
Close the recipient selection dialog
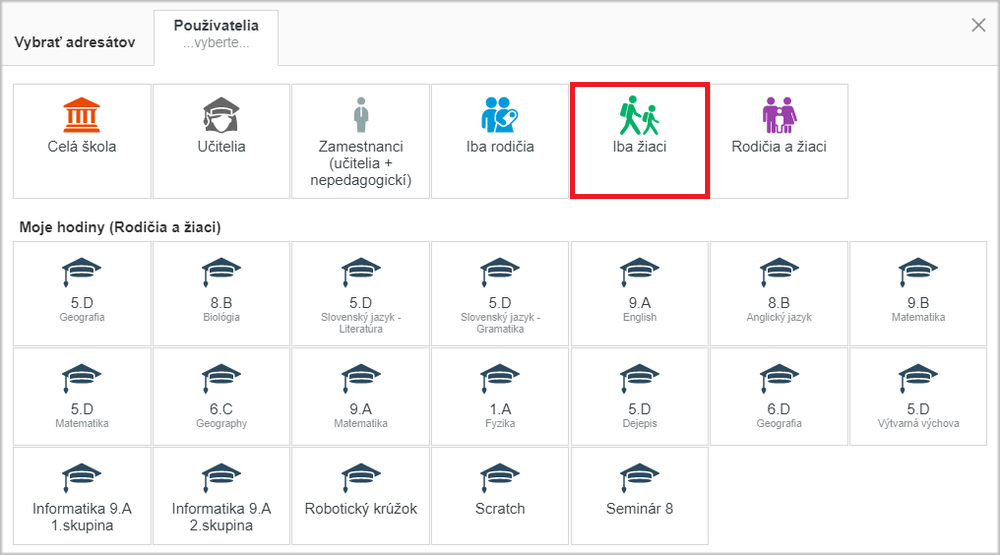coord(978,25)
